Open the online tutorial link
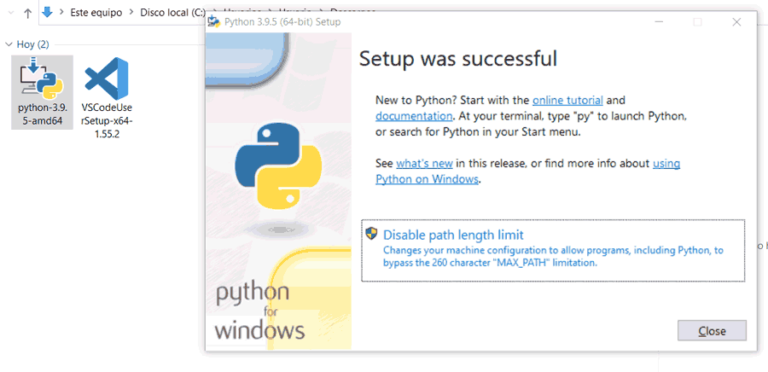The image size is (768, 372). tap(568, 100)
